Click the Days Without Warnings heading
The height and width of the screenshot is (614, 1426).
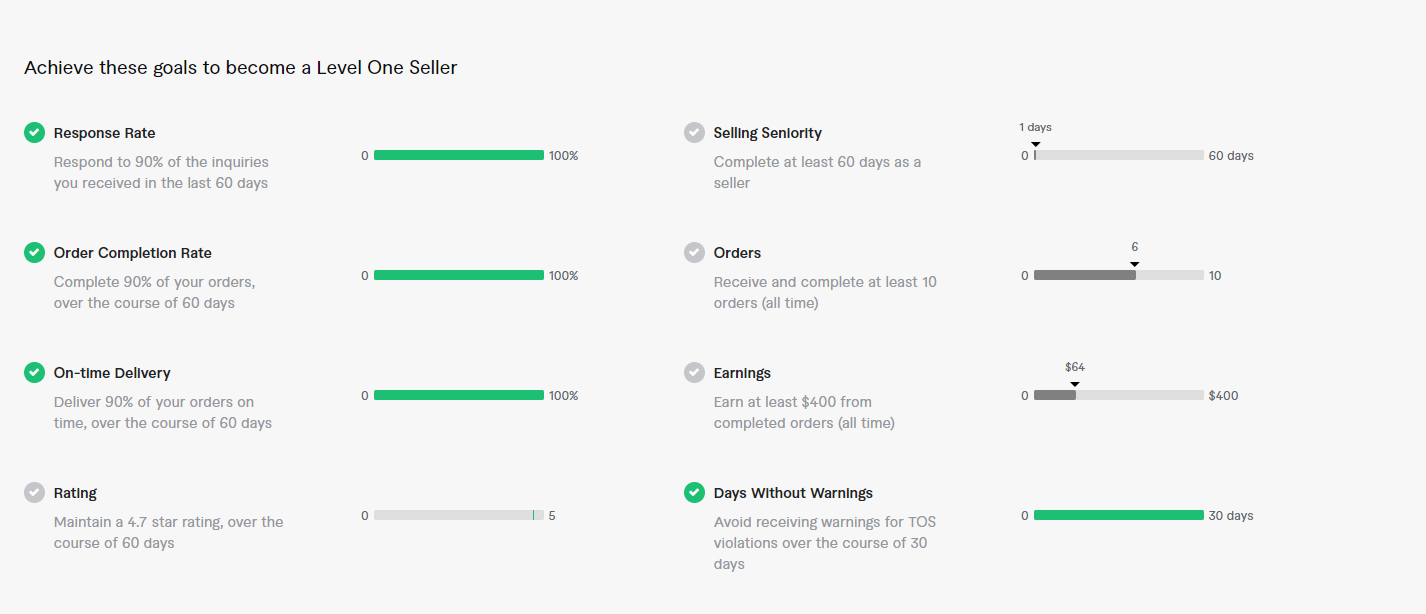(x=793, y=493)
